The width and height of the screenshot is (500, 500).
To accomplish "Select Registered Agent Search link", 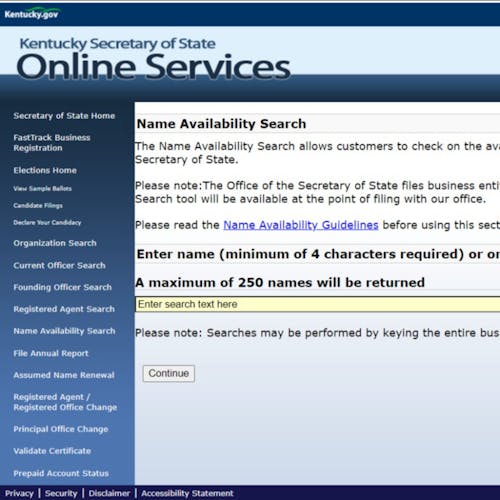I will coord(64,309).
